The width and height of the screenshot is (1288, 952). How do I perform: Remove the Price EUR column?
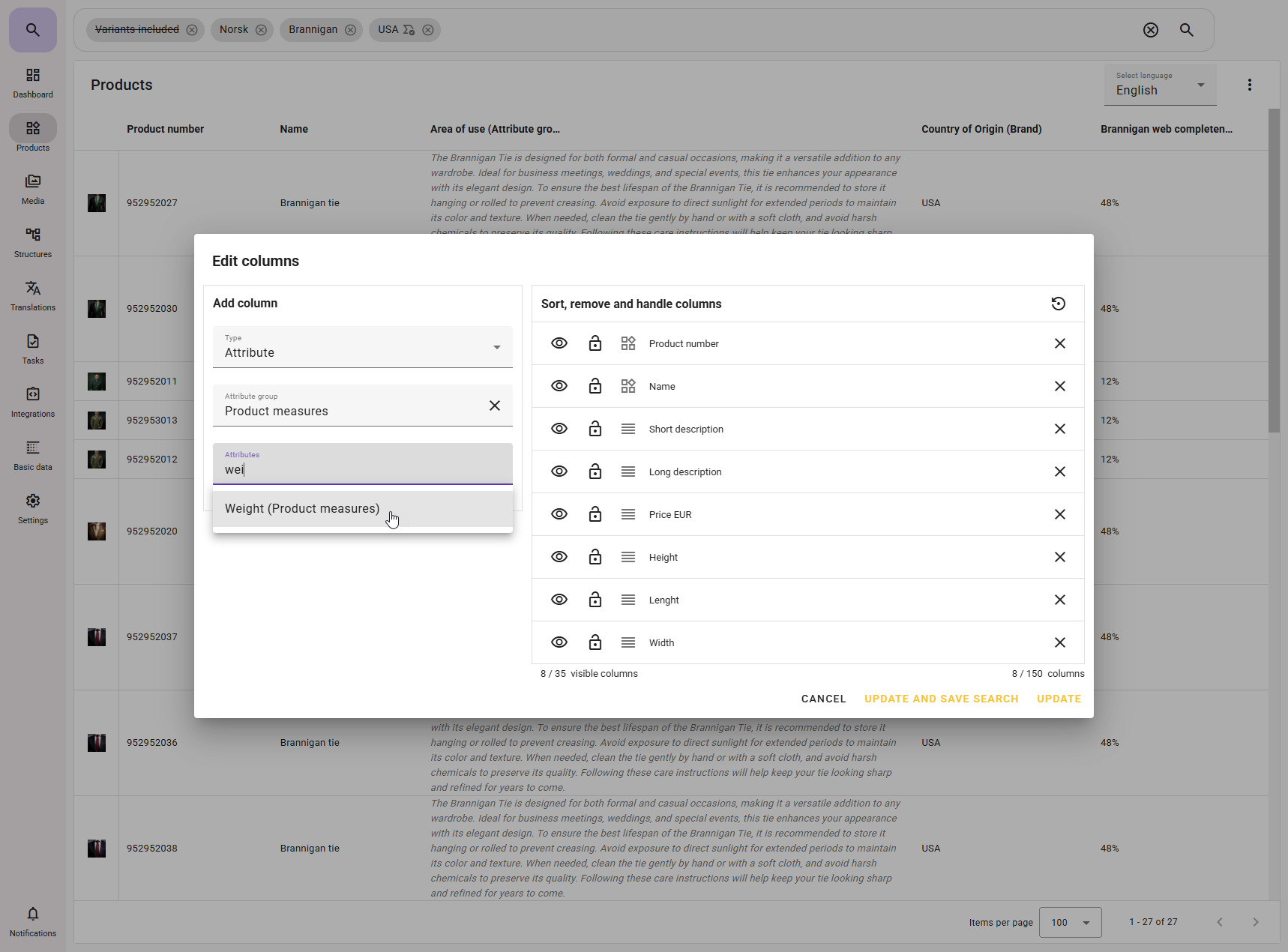click(x=1059, y=514)
